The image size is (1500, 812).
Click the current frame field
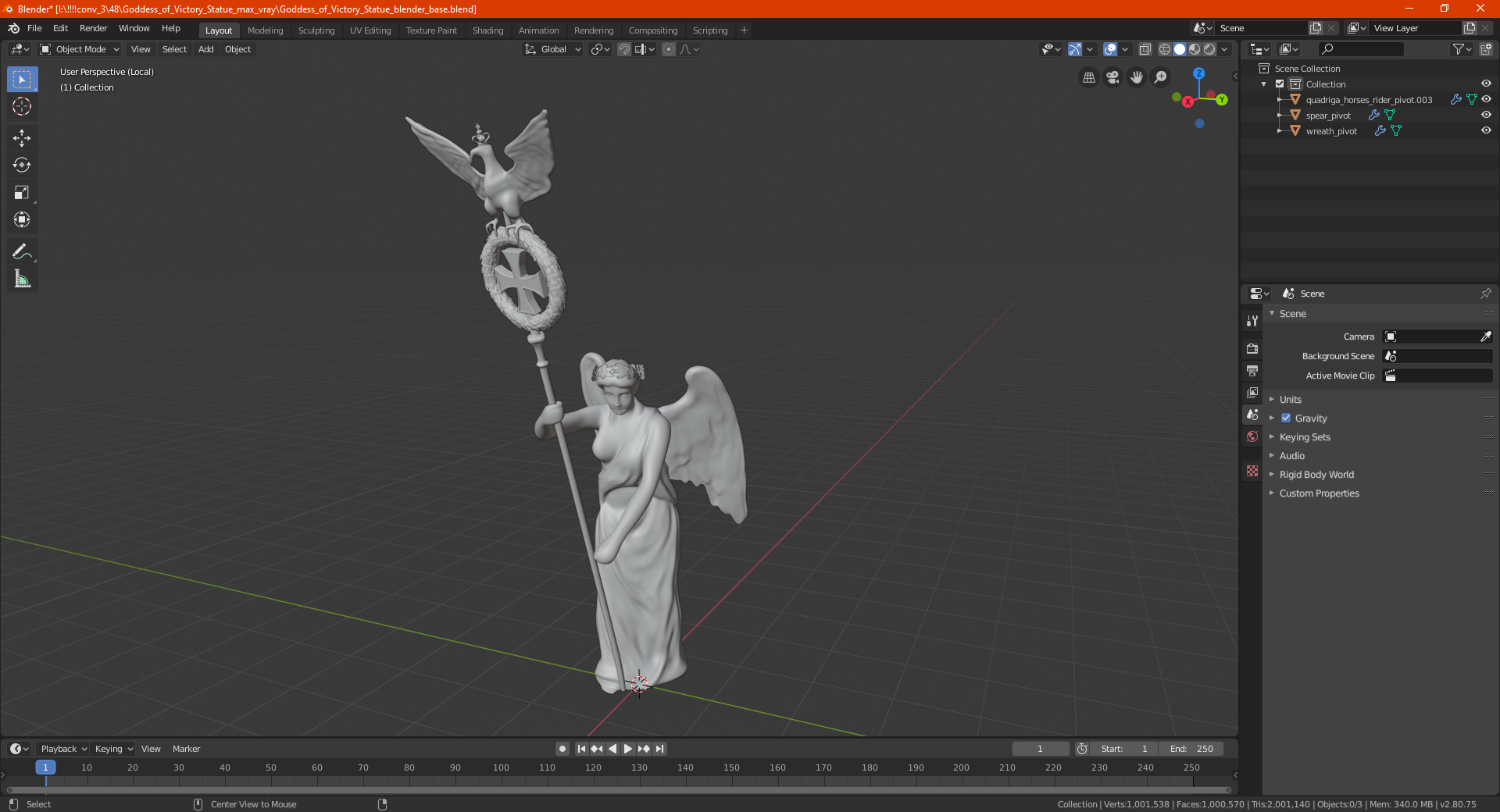(1040, 749)
